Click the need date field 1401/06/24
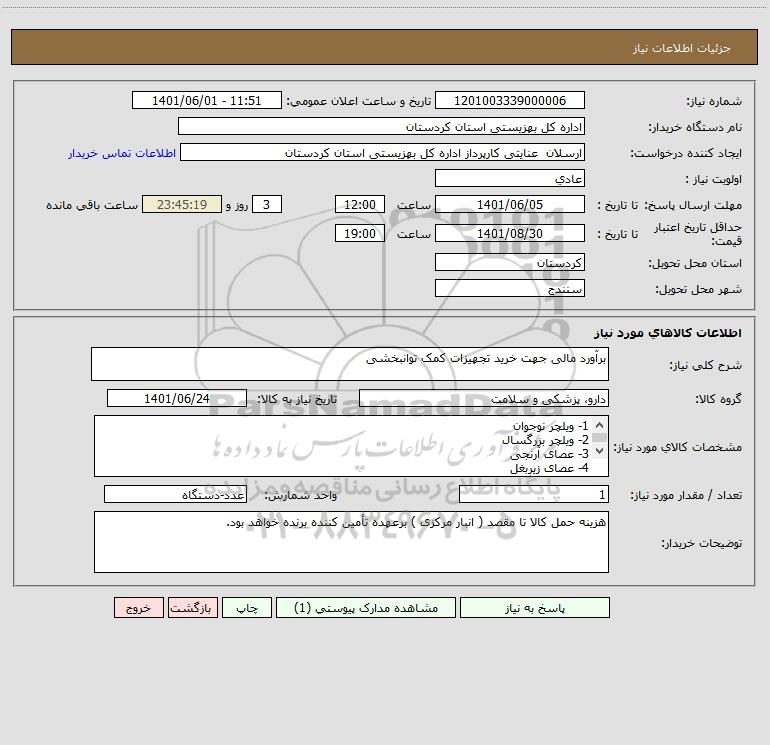 pos(177,398)
